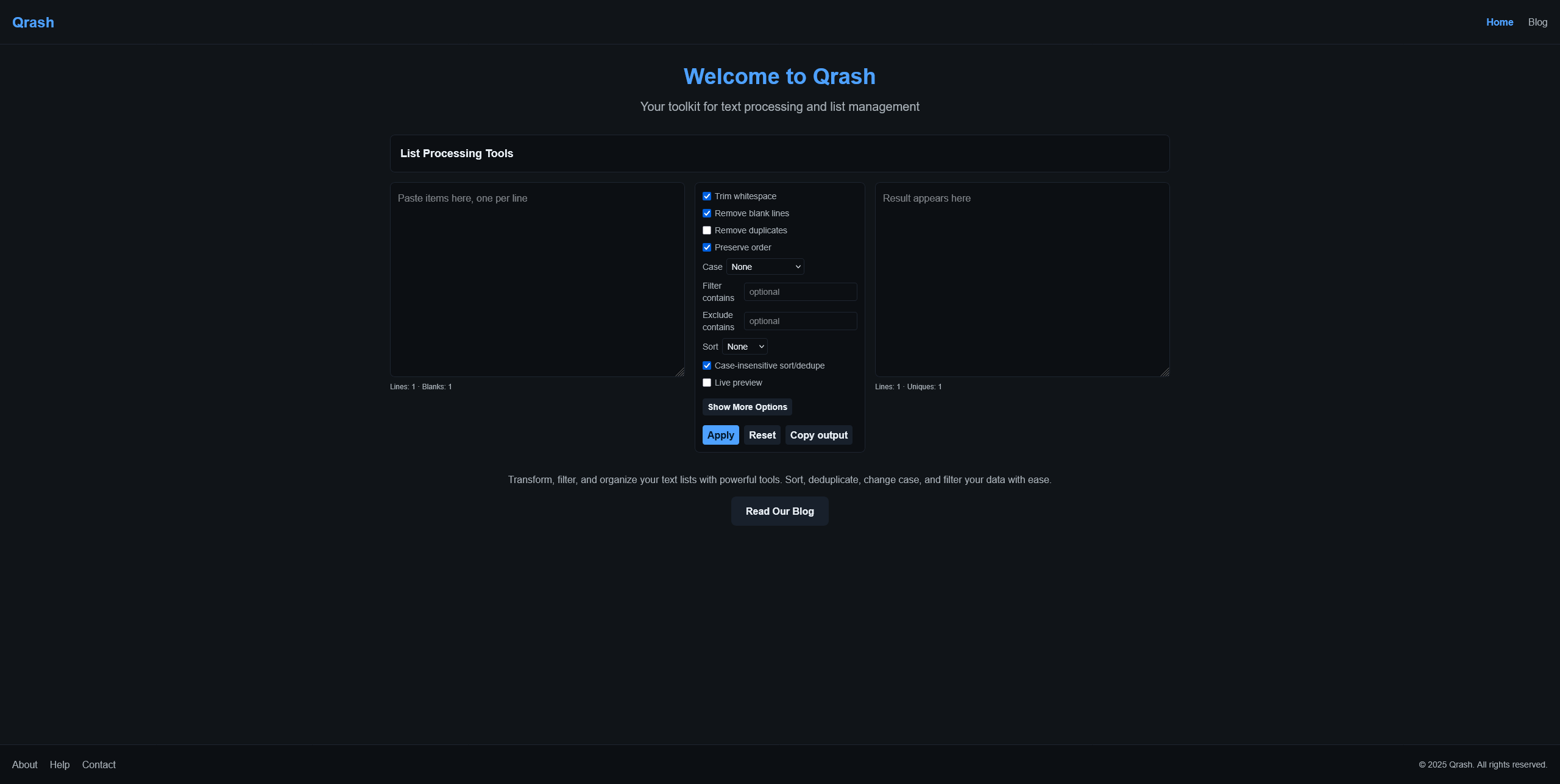The width and height of the screenshot is (1560, 784).
Task: Grab result textarea resize handle
Action: (x=1165, y=372)
